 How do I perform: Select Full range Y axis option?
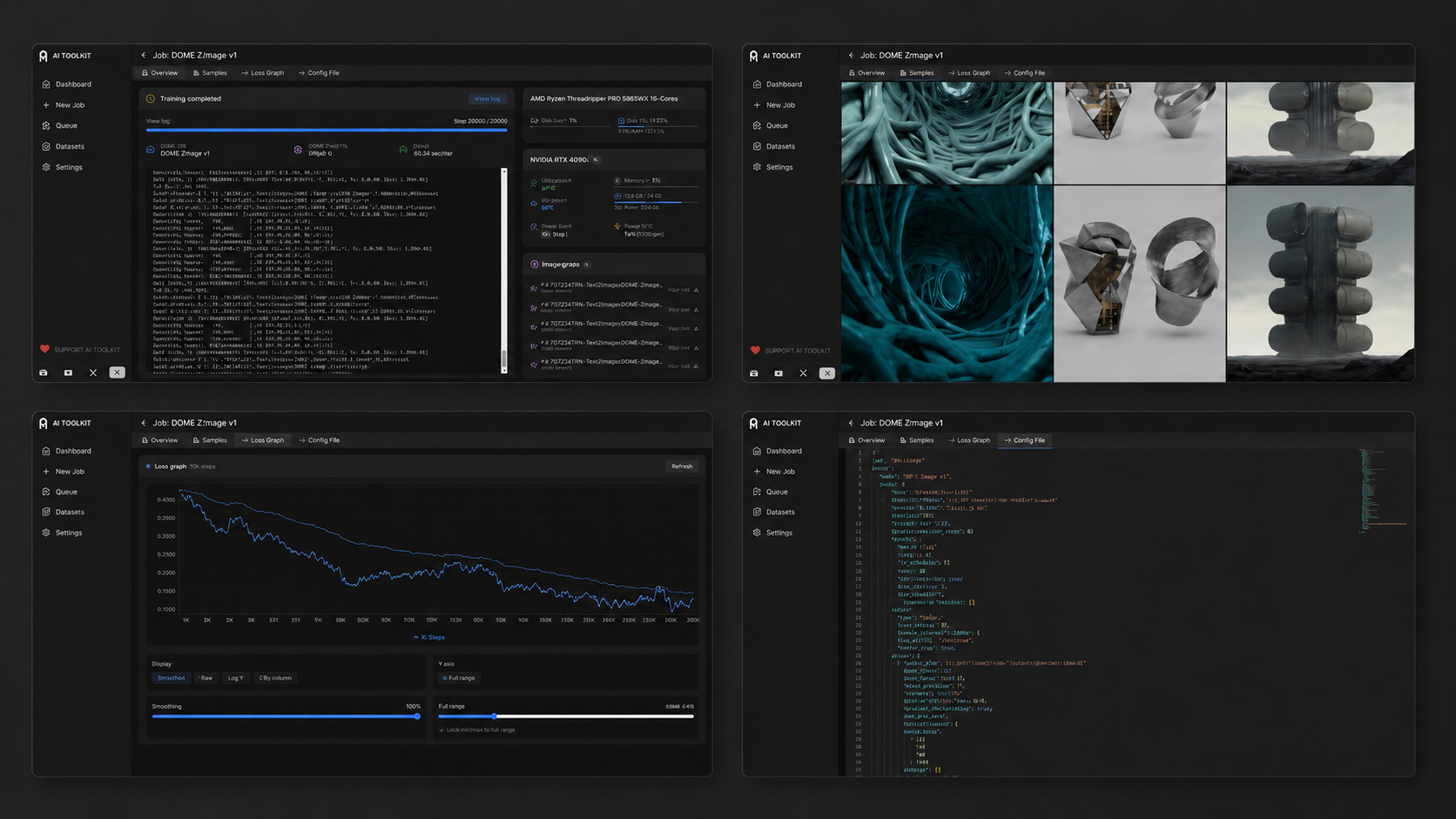tap(459, 678)
